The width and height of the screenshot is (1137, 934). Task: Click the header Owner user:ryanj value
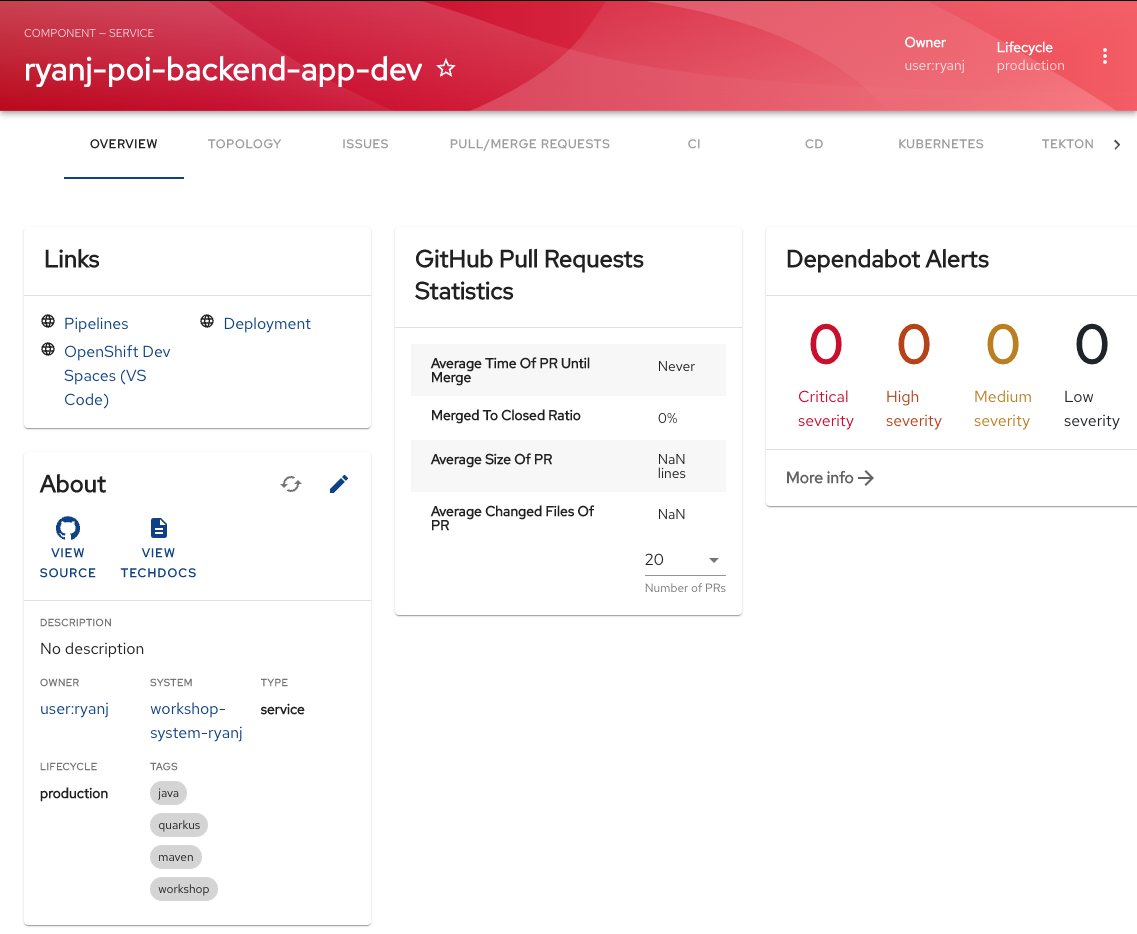point(934,66)
